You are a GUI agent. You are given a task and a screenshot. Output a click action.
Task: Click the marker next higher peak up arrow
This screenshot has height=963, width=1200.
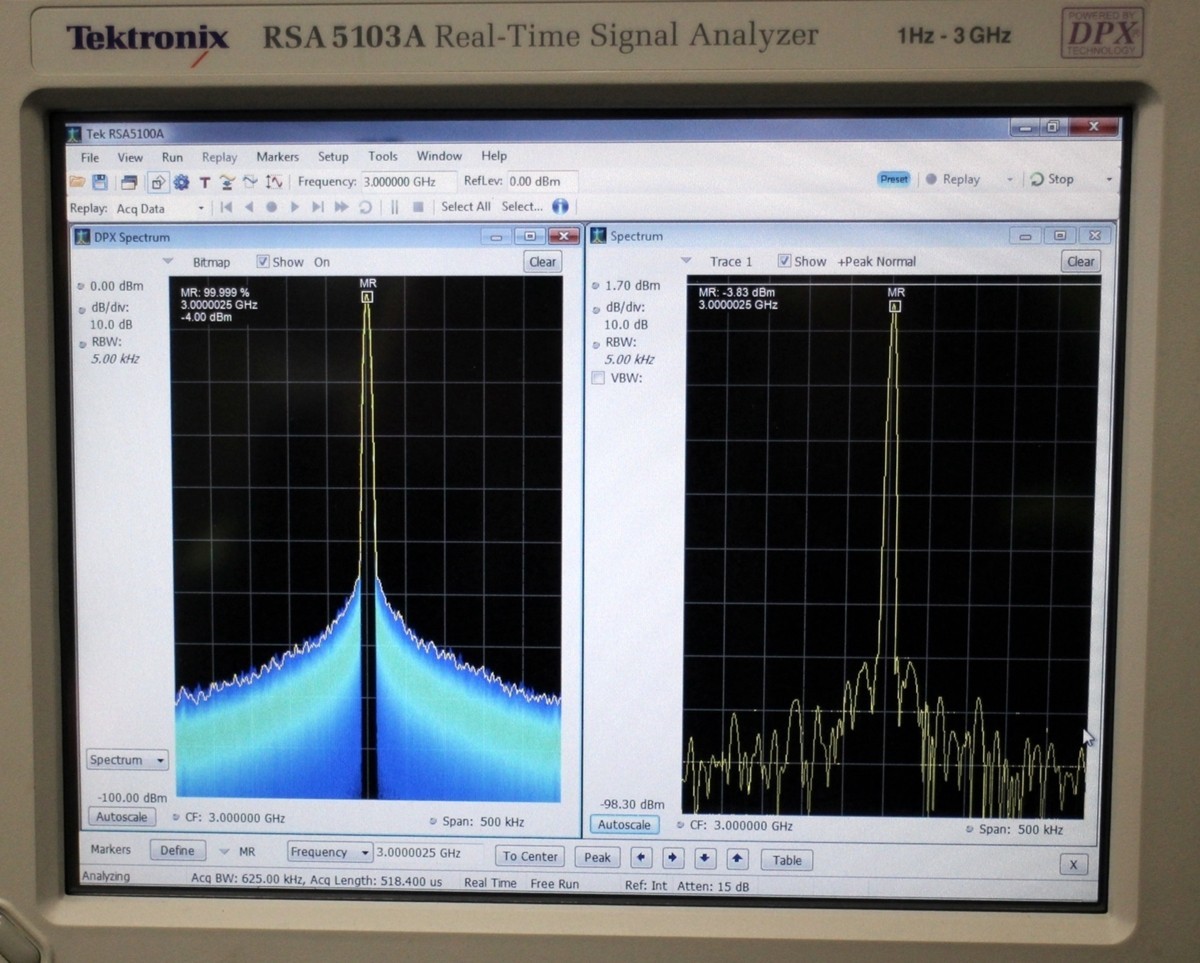[x=738, y=858]
